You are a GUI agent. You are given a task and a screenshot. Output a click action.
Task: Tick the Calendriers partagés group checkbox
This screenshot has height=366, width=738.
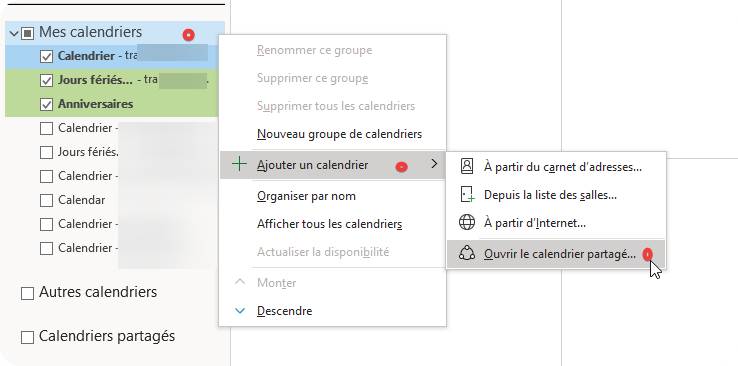click(x=28, y=337)
